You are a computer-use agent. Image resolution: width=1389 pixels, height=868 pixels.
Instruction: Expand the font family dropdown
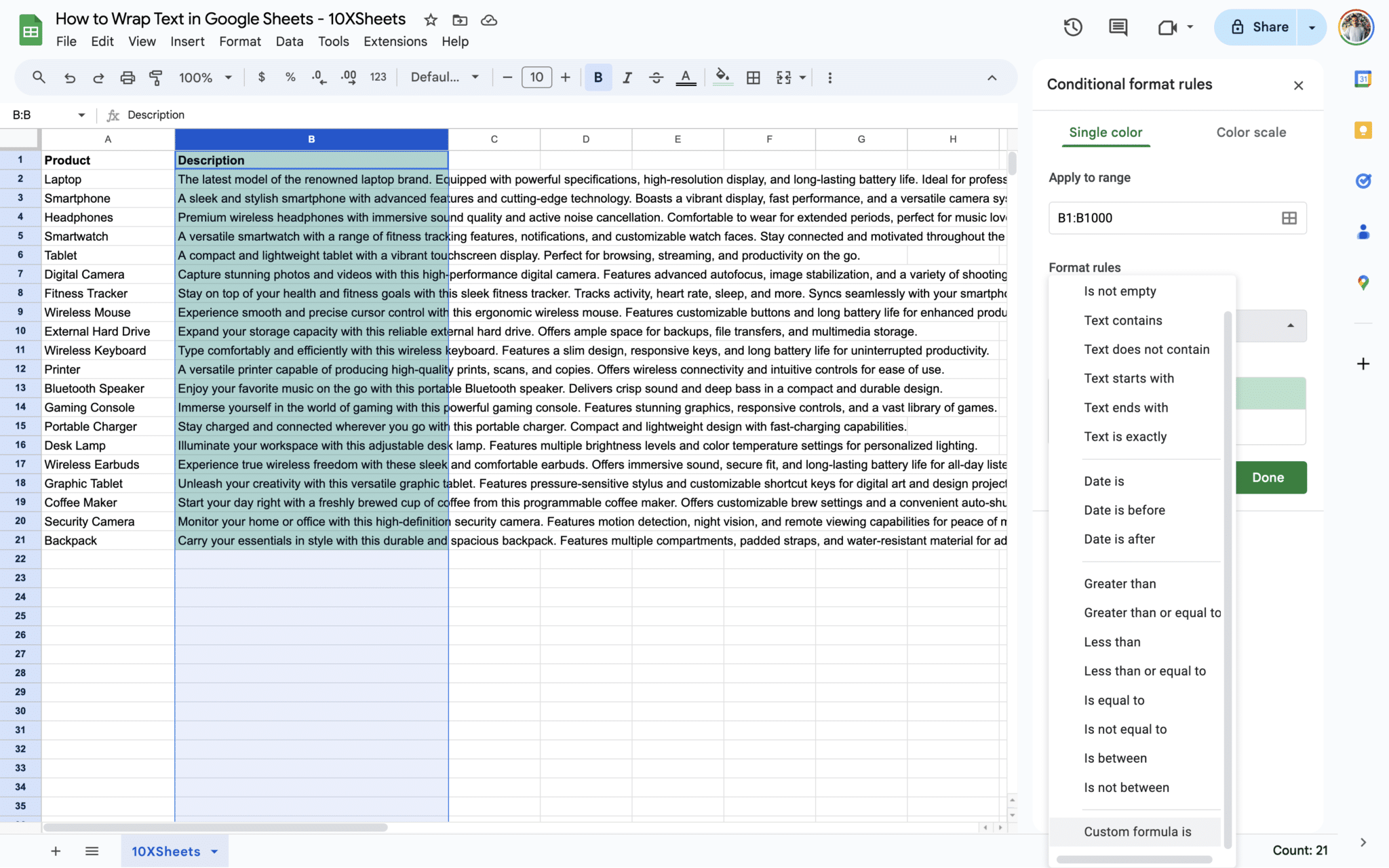coord(445,77)
